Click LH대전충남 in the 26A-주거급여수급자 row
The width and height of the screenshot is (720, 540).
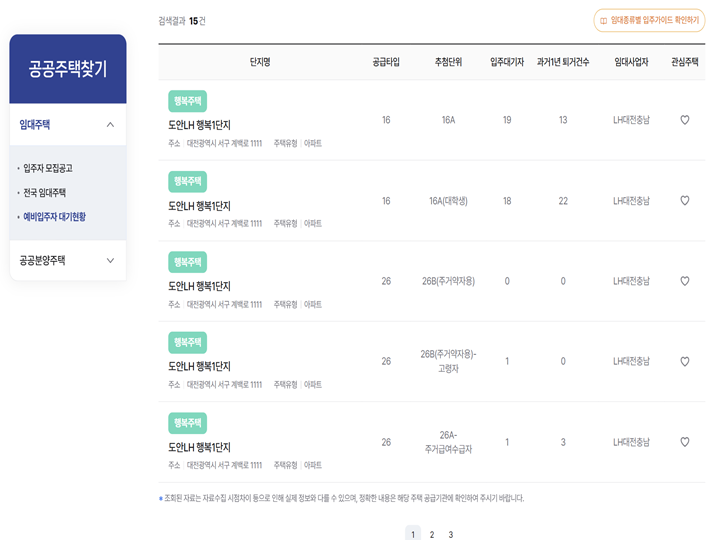tap(631, 442)
